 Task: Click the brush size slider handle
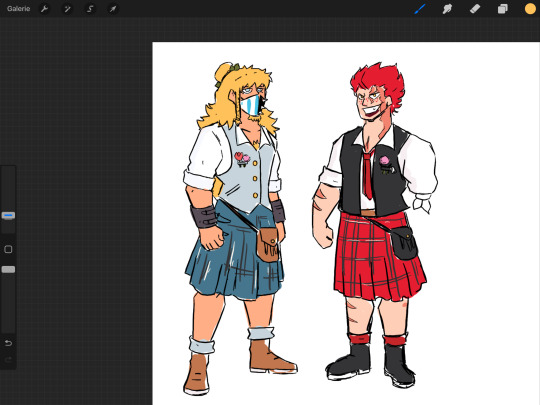[x=8, y=216]
